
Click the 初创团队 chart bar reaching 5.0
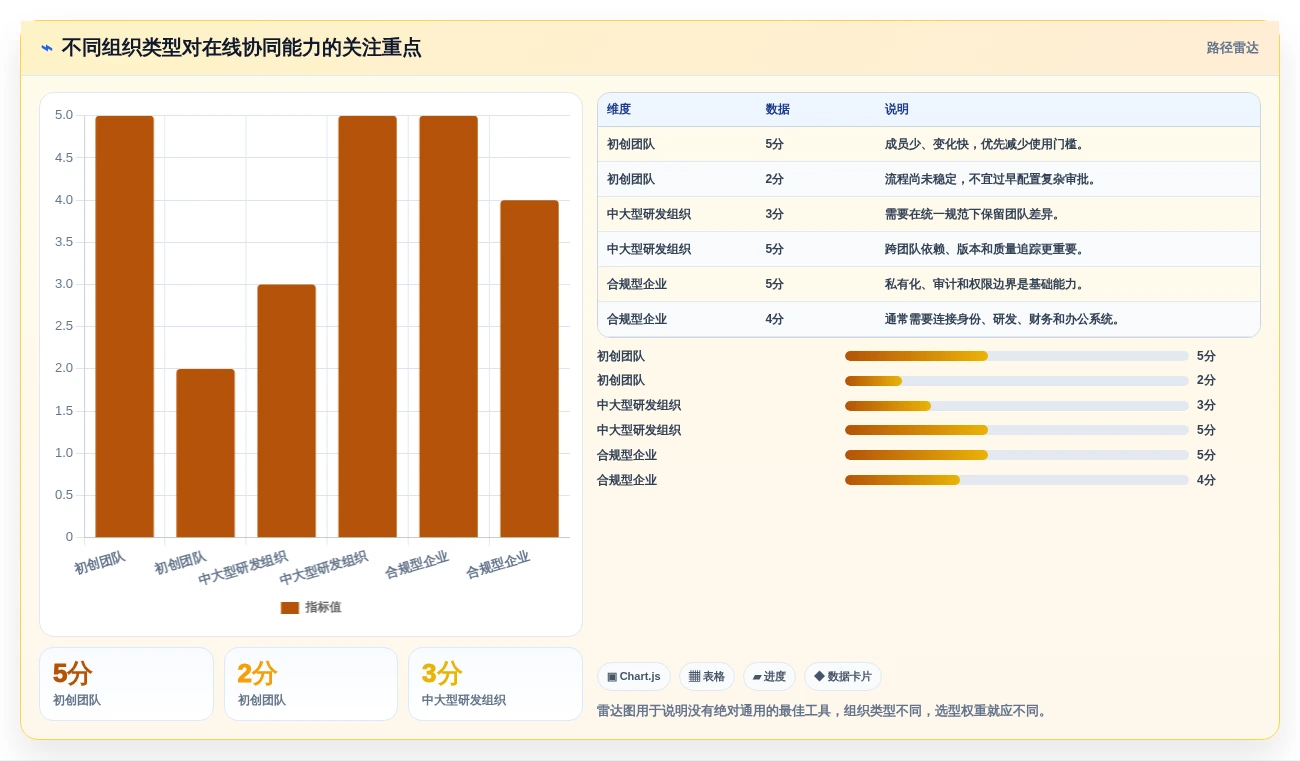[125, 327]
